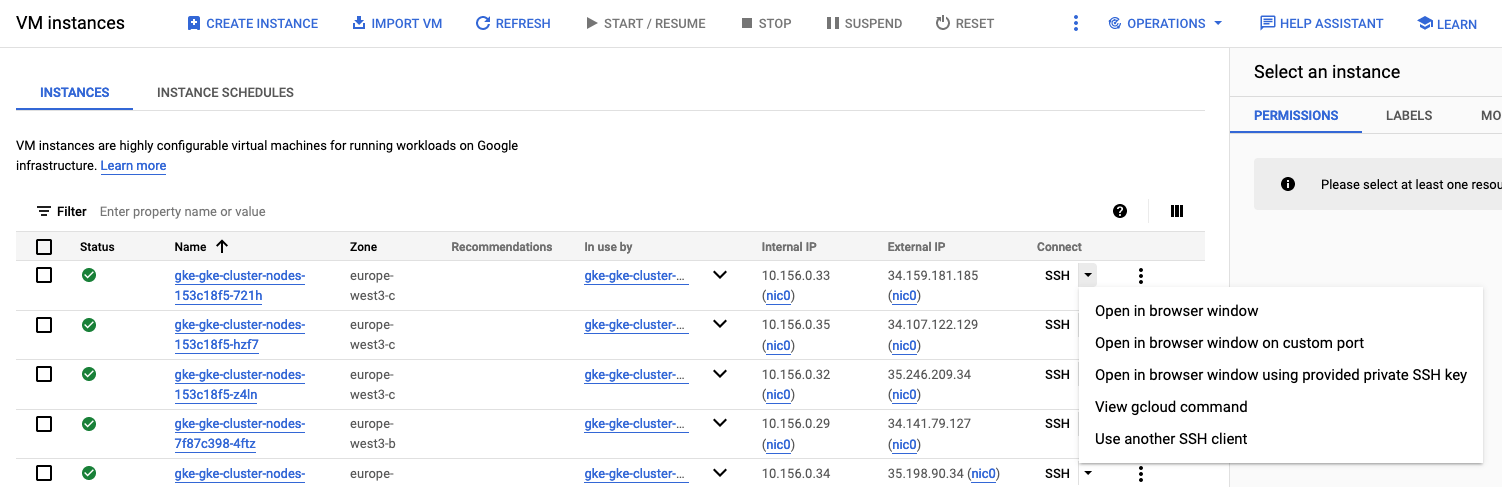
Task: Click running status icon for instance hzf7
Action: (89, 325)
